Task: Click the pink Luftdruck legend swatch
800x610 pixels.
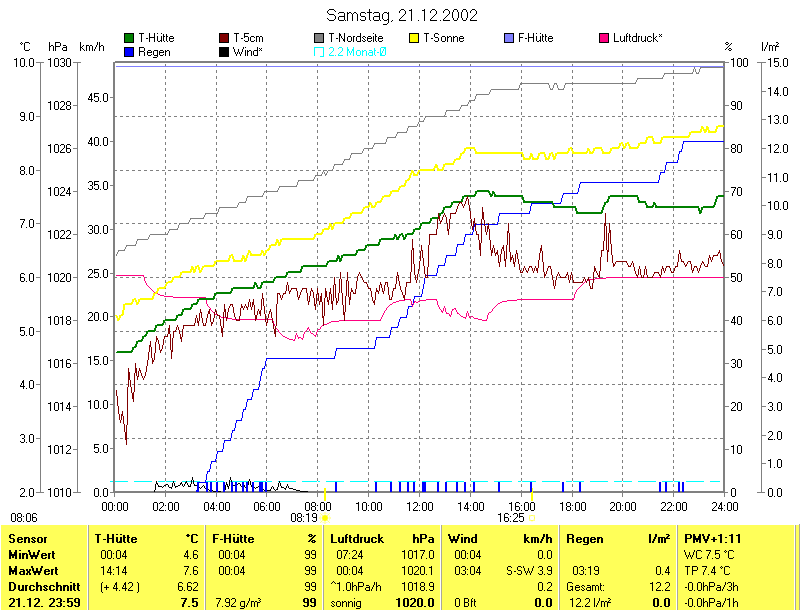Action: 604,38
